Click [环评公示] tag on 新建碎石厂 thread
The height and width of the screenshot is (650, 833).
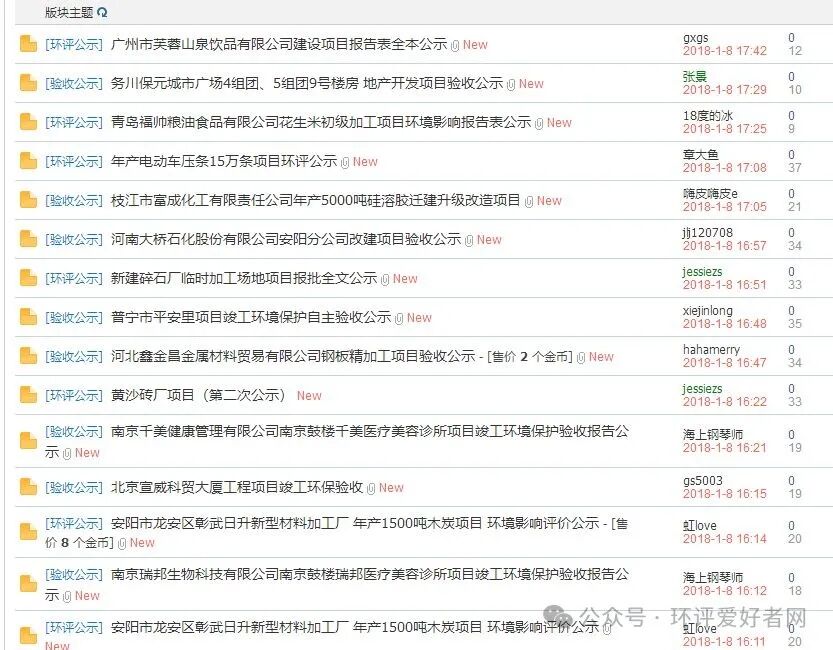tap(74, 278)
